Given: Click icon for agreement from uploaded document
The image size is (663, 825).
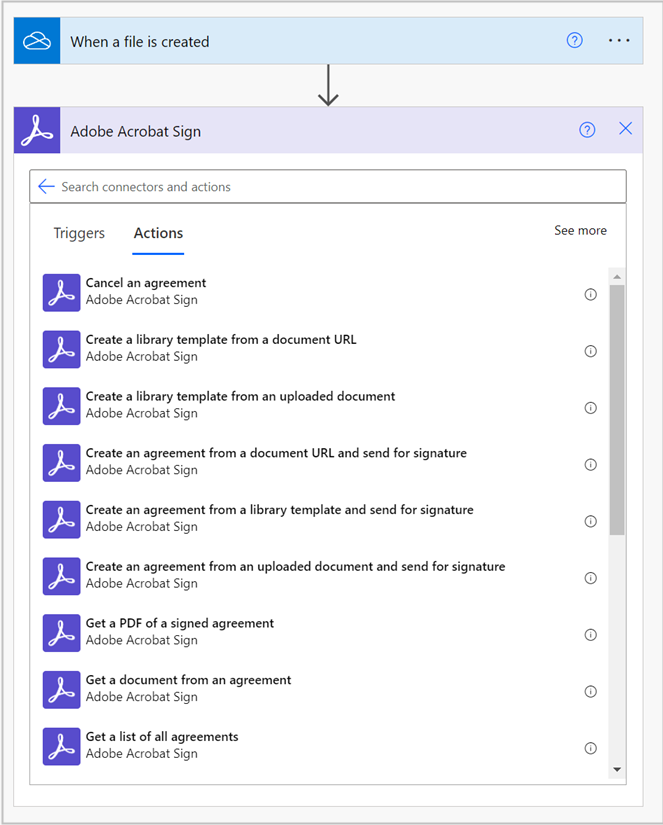Looking at the screenshot, I should (x=62, y=577).
